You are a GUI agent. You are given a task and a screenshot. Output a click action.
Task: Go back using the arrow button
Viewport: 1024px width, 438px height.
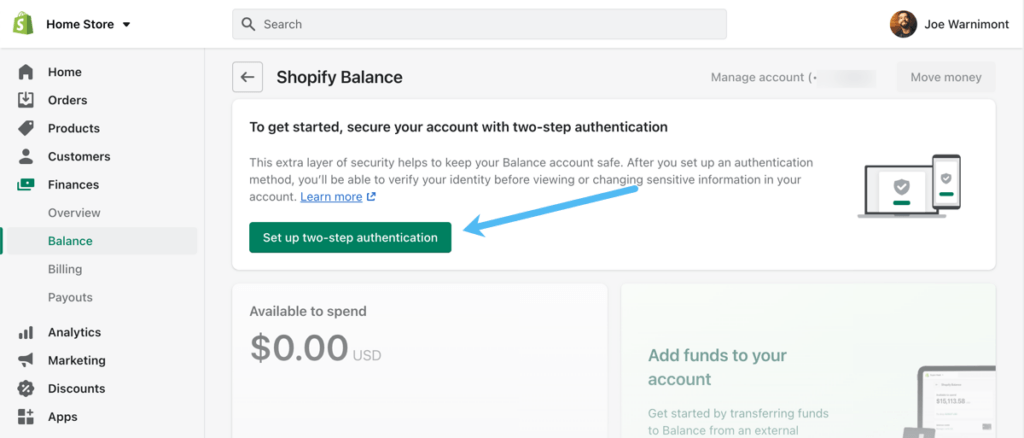tap(247, 77)
